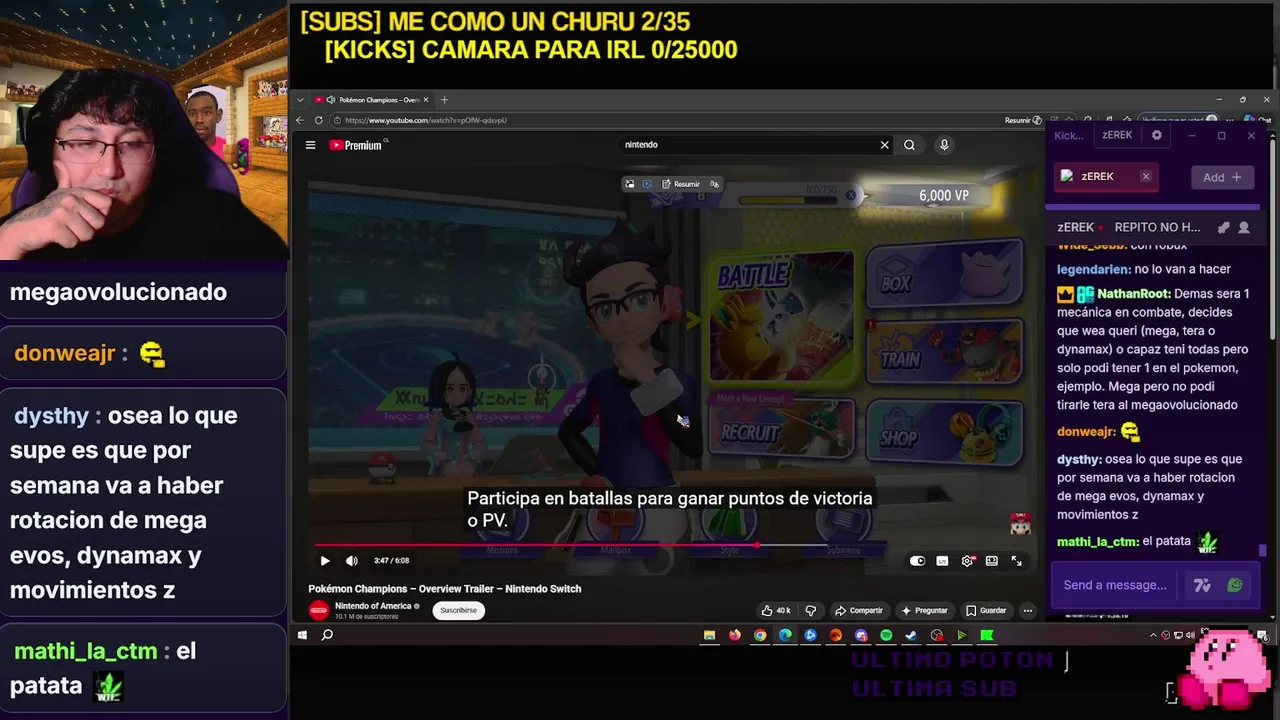Image resolution: width=1280 pixels, height=720 pixels.
Task: Select the Kick... tab in chat window
Action: 1069,135
